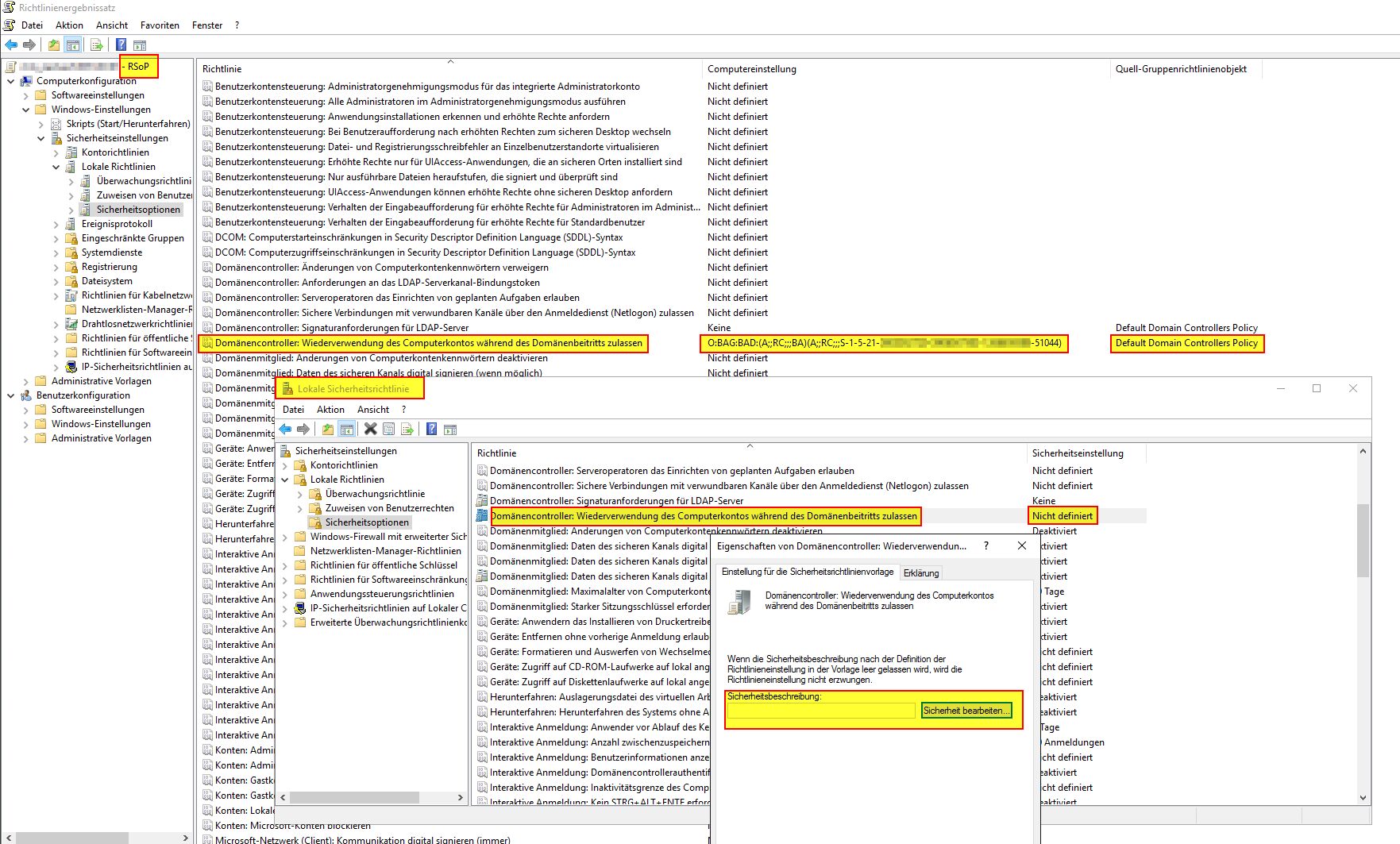This screenshot has width=1400, height=844.
Task: Switch to Erklärung tab in Eigenschaften dialog
Action: (921, 573)
